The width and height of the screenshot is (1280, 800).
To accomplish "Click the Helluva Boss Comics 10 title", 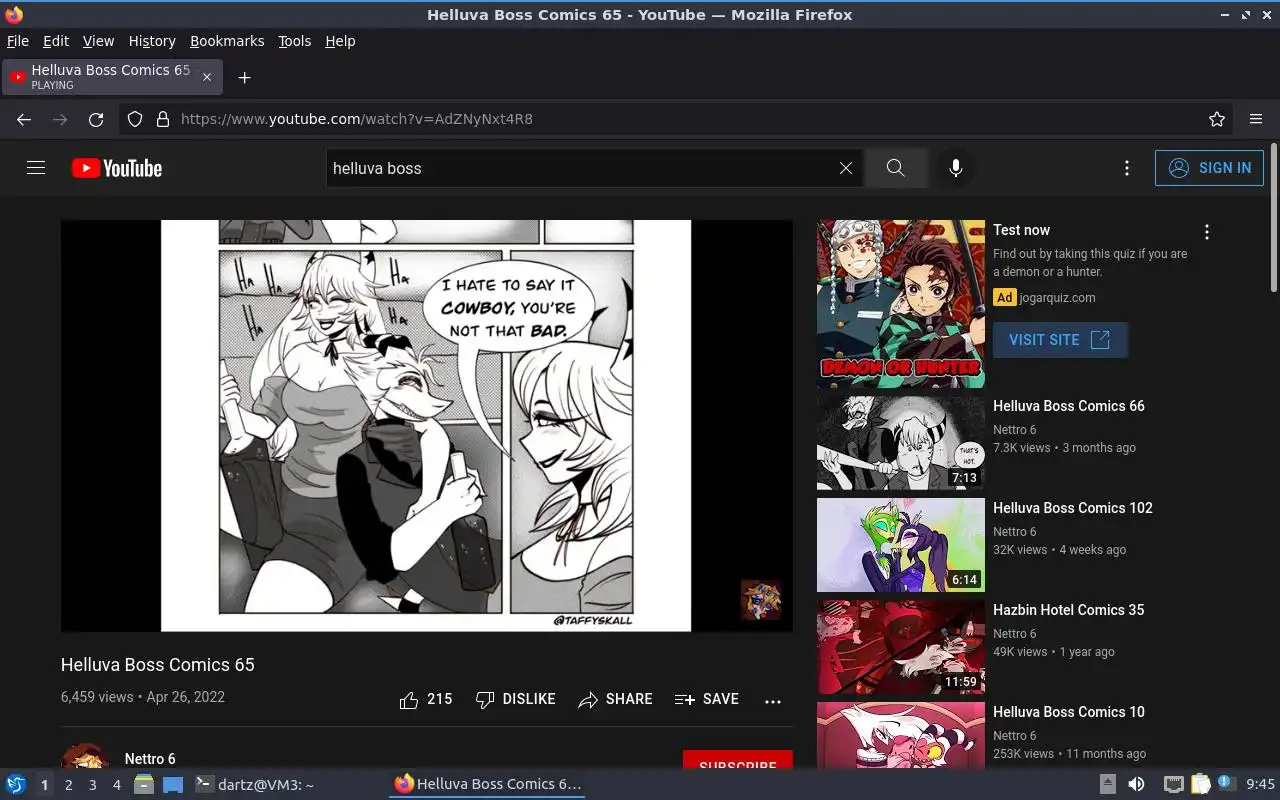I will click(x=1069, y=712).
